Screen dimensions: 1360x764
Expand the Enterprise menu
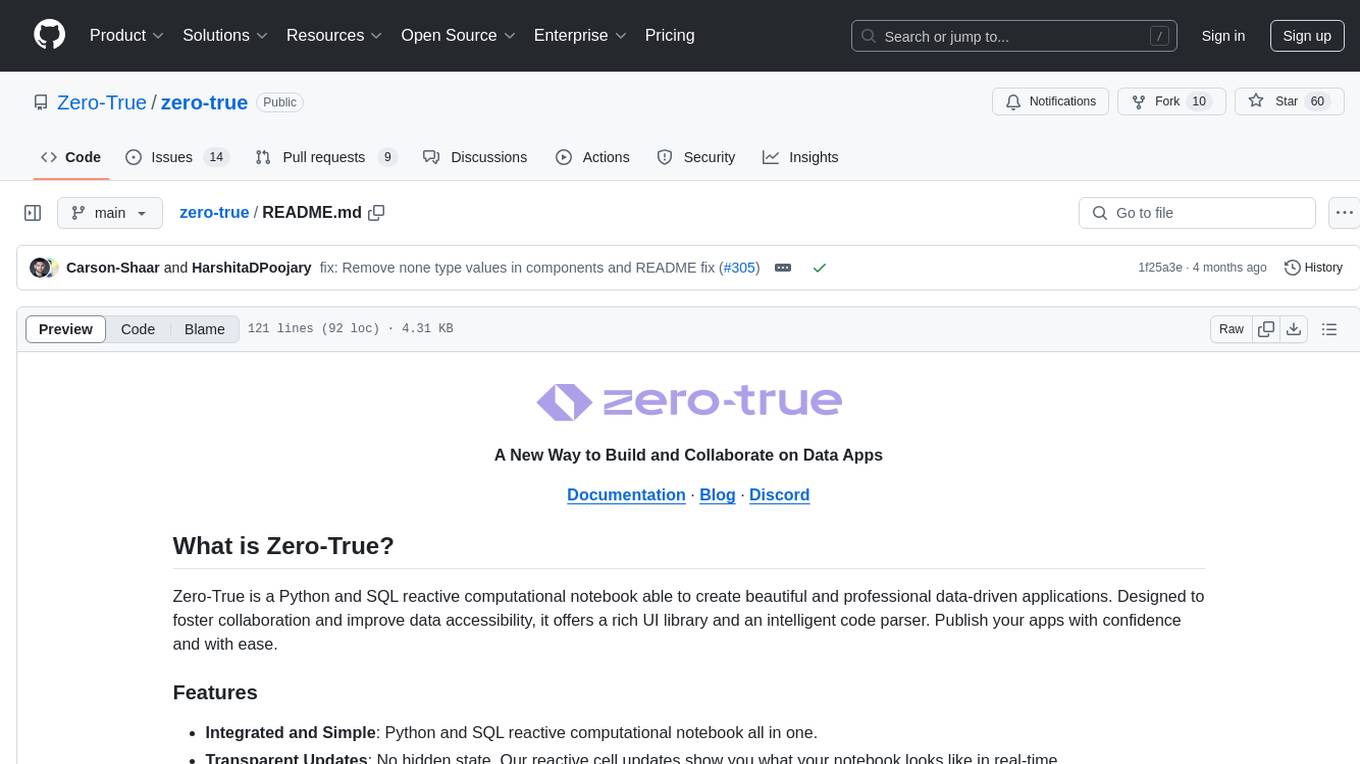pos(580,35)
